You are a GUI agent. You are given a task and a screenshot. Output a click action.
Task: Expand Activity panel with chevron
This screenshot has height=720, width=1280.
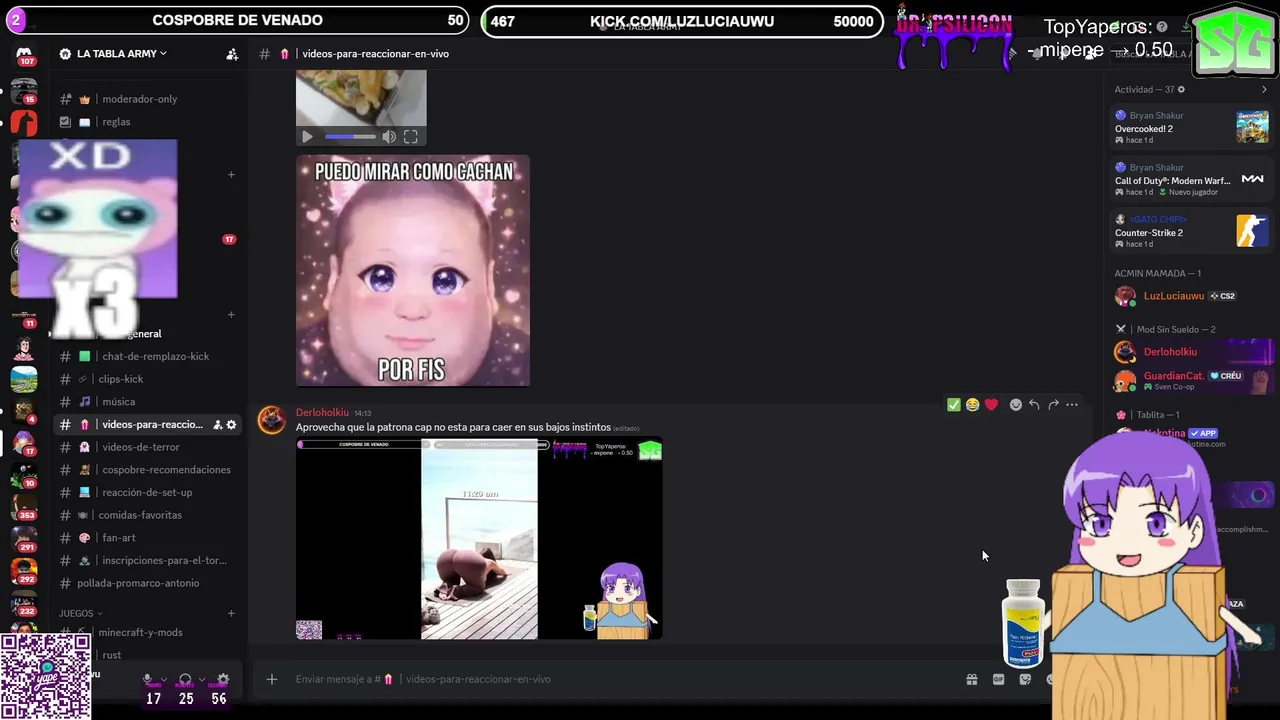pyautogui.click(x=1264, y=90)
